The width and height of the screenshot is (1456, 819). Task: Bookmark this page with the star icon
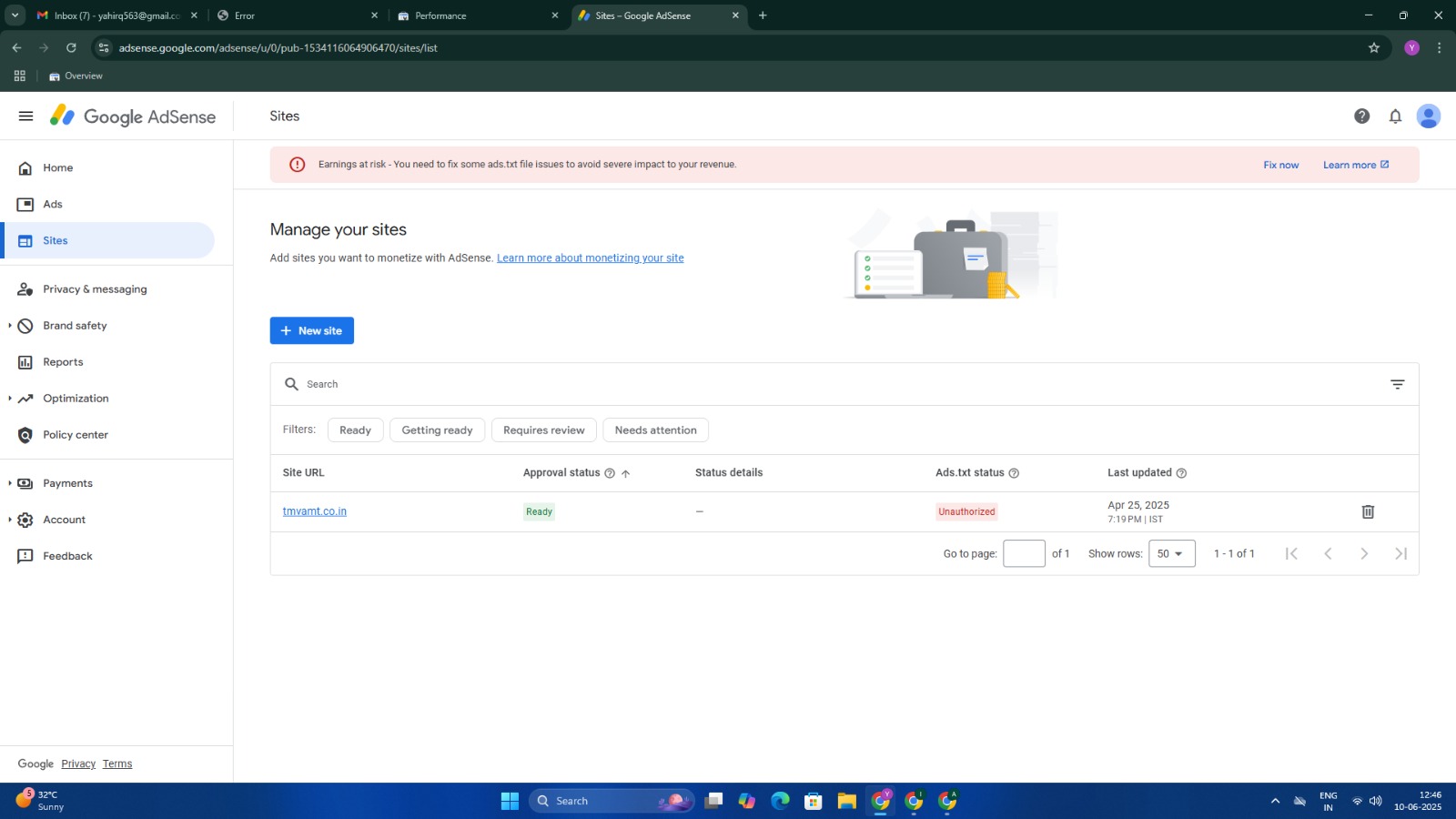click(x=1374, y=47)
